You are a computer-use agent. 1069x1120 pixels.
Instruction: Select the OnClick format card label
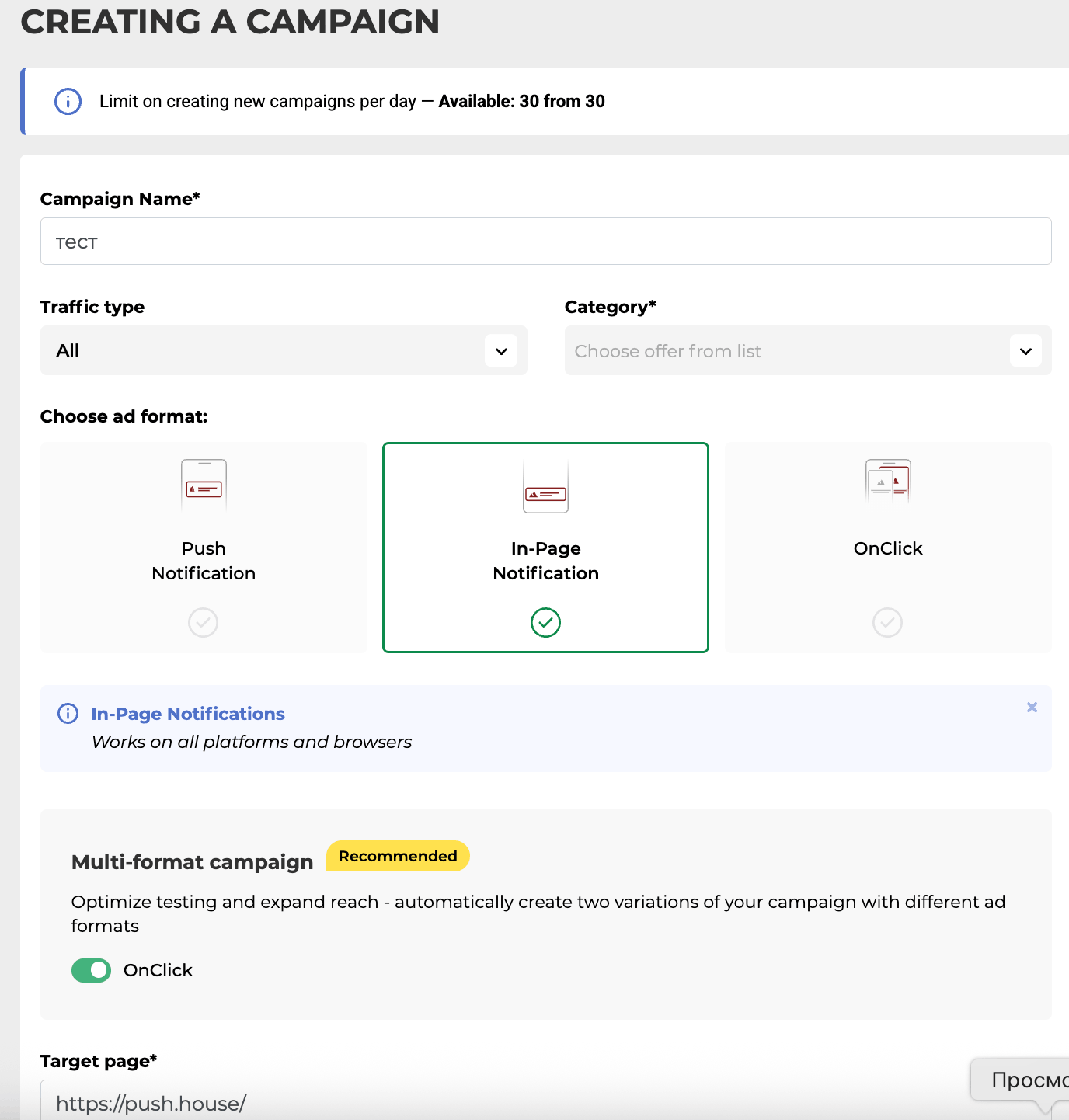click(x=887, y=548)
